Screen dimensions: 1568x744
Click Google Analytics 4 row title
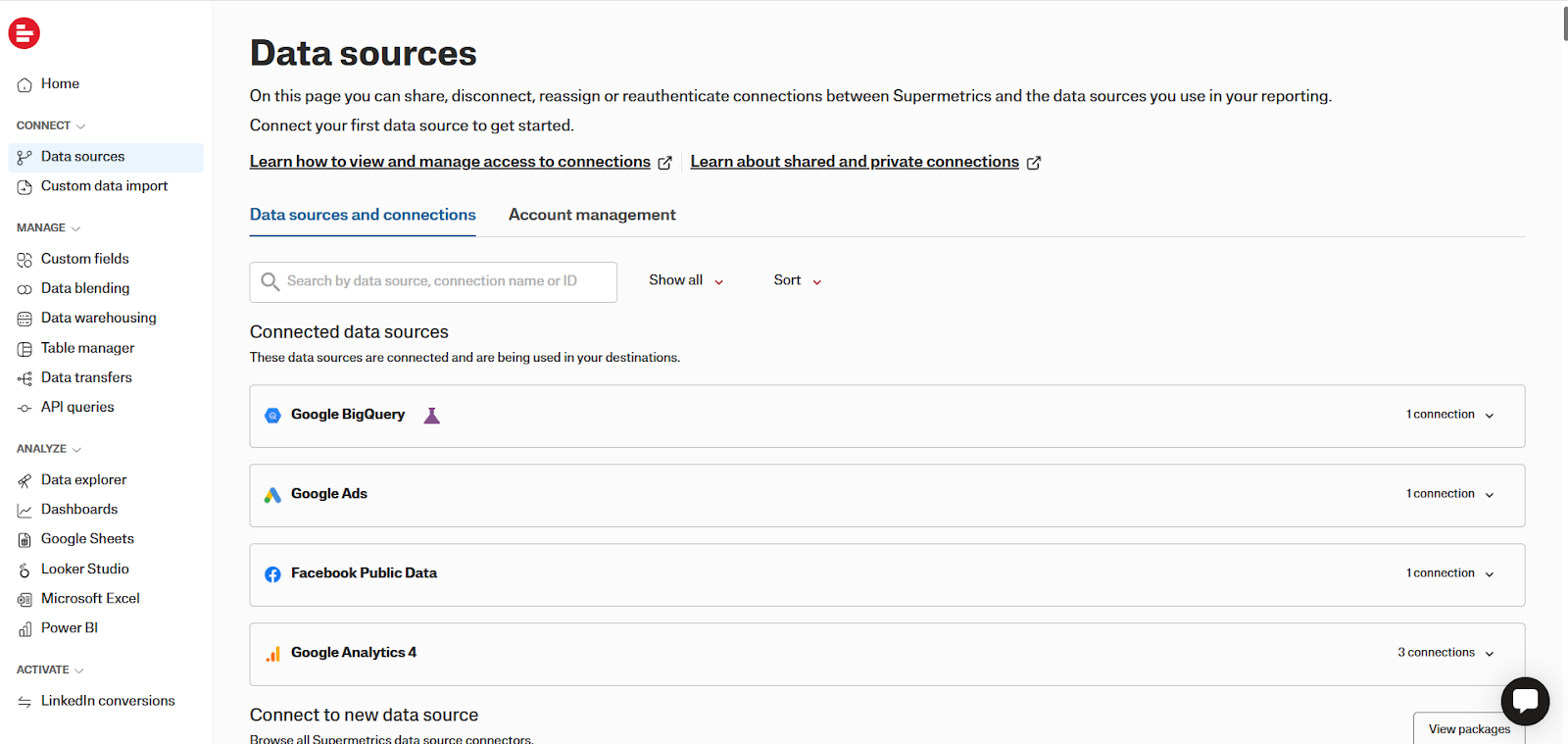point(354,653)
